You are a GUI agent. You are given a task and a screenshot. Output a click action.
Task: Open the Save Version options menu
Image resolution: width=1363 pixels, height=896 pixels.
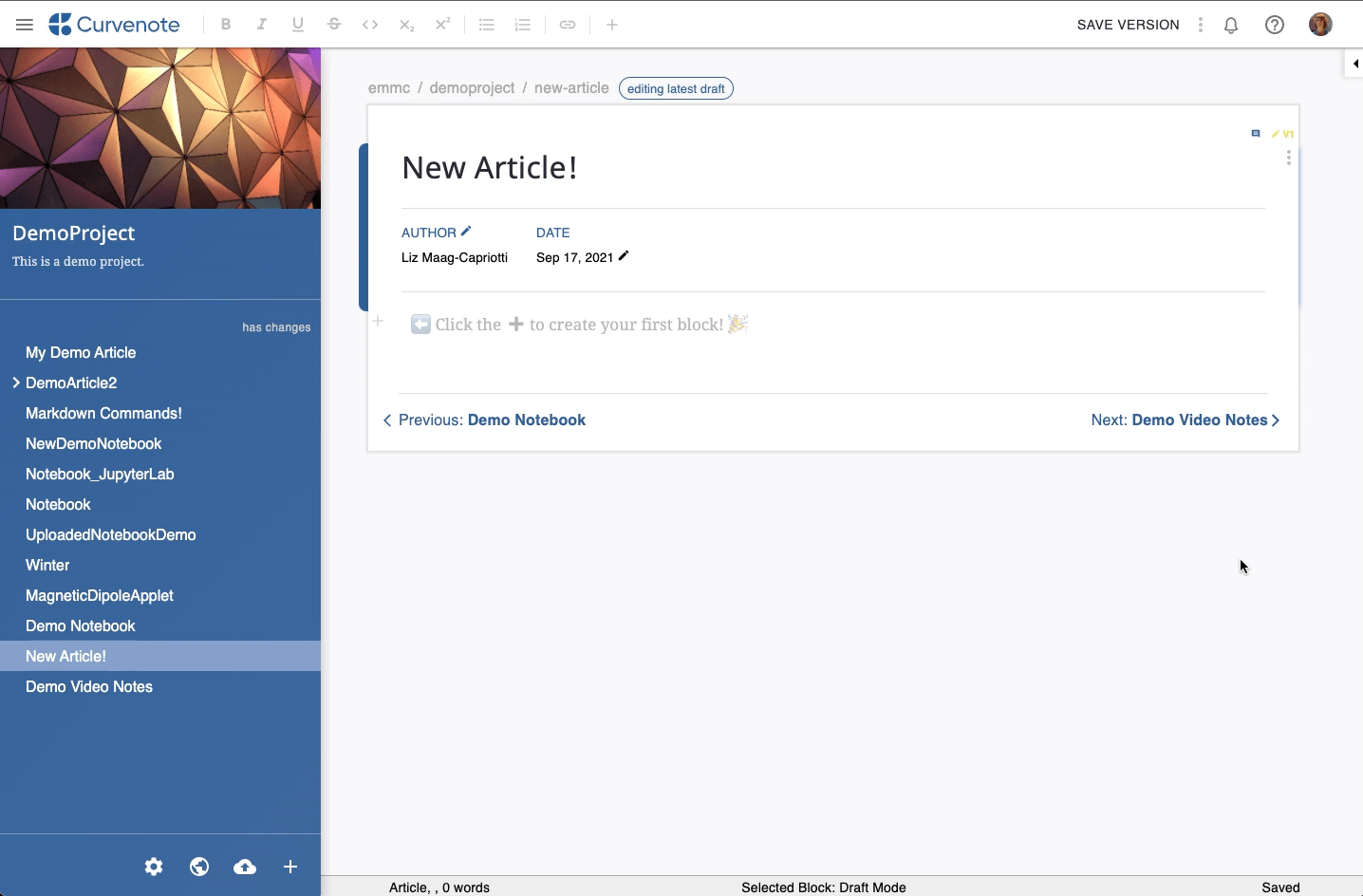click(1201, 25)
